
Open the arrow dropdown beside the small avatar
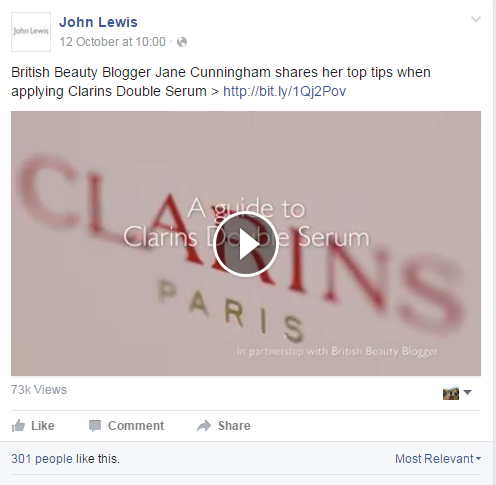(x=468, y=392)
